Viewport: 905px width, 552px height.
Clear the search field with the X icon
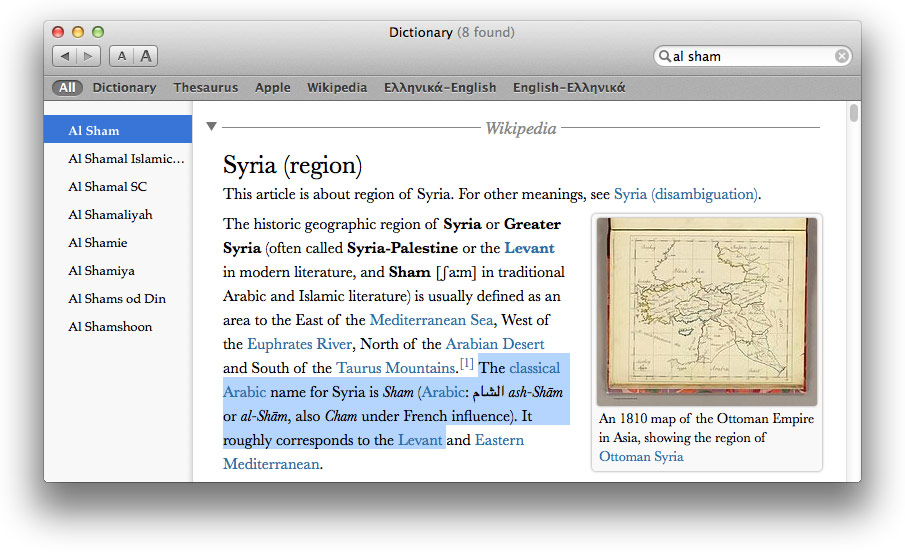coord(842,56)
